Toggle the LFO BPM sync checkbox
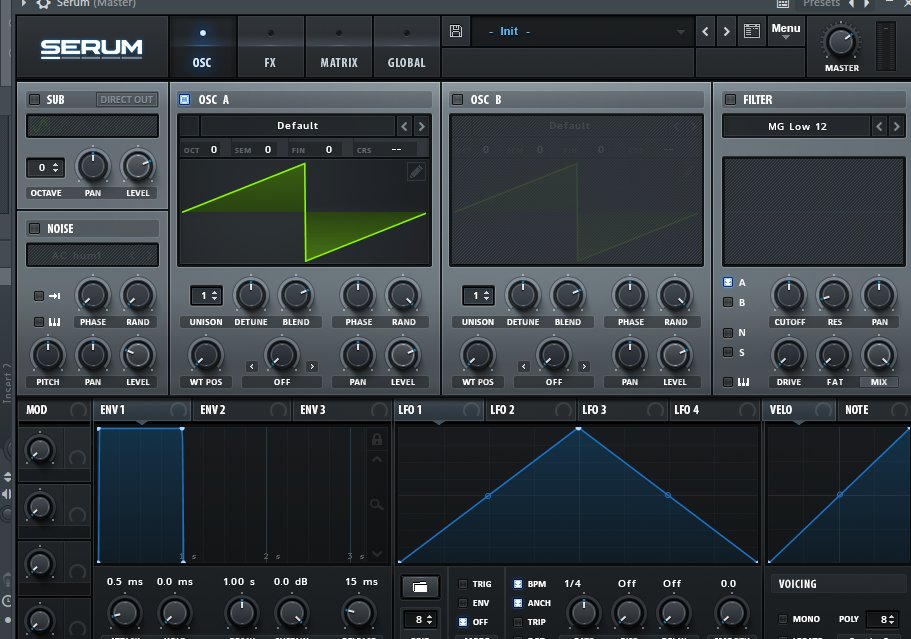 [x=518, y=584]
